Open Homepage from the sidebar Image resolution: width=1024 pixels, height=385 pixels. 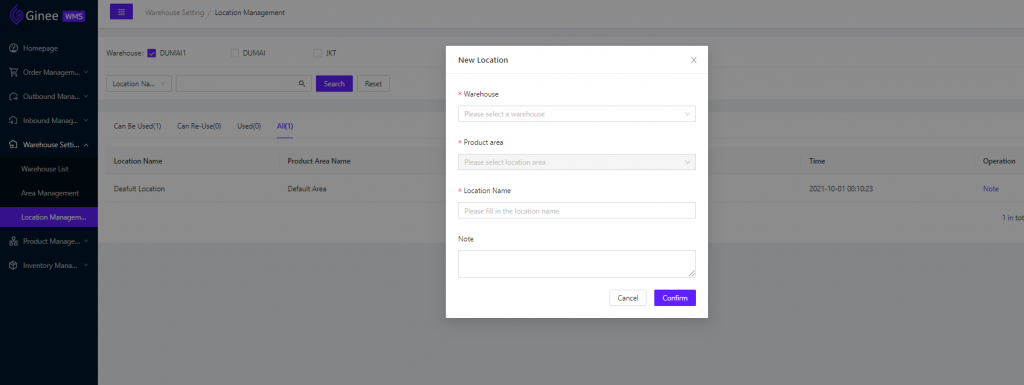pyautogui.click(x=40, y=48)
